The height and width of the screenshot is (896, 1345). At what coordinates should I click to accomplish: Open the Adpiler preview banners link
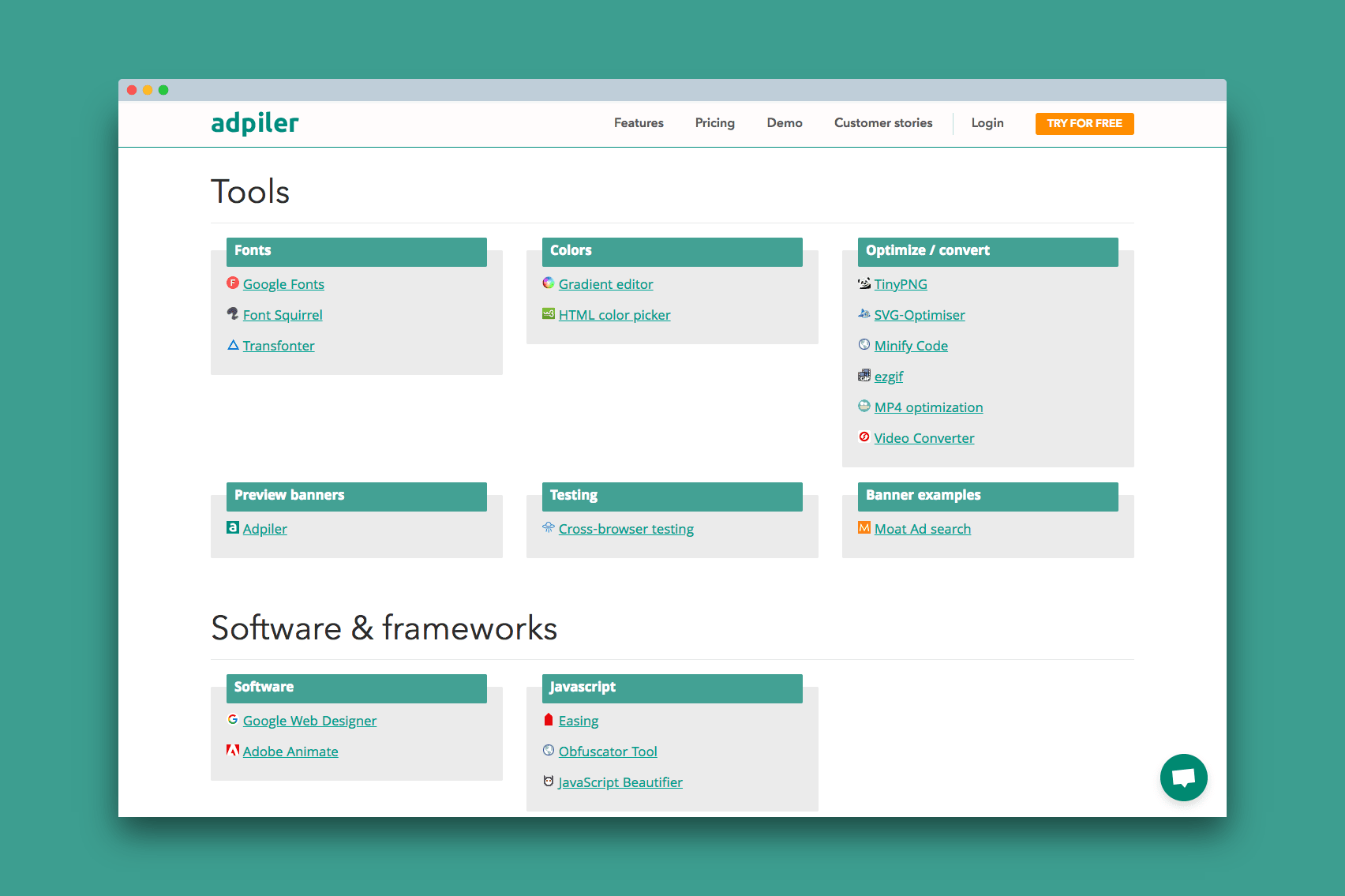coord(264,529)
